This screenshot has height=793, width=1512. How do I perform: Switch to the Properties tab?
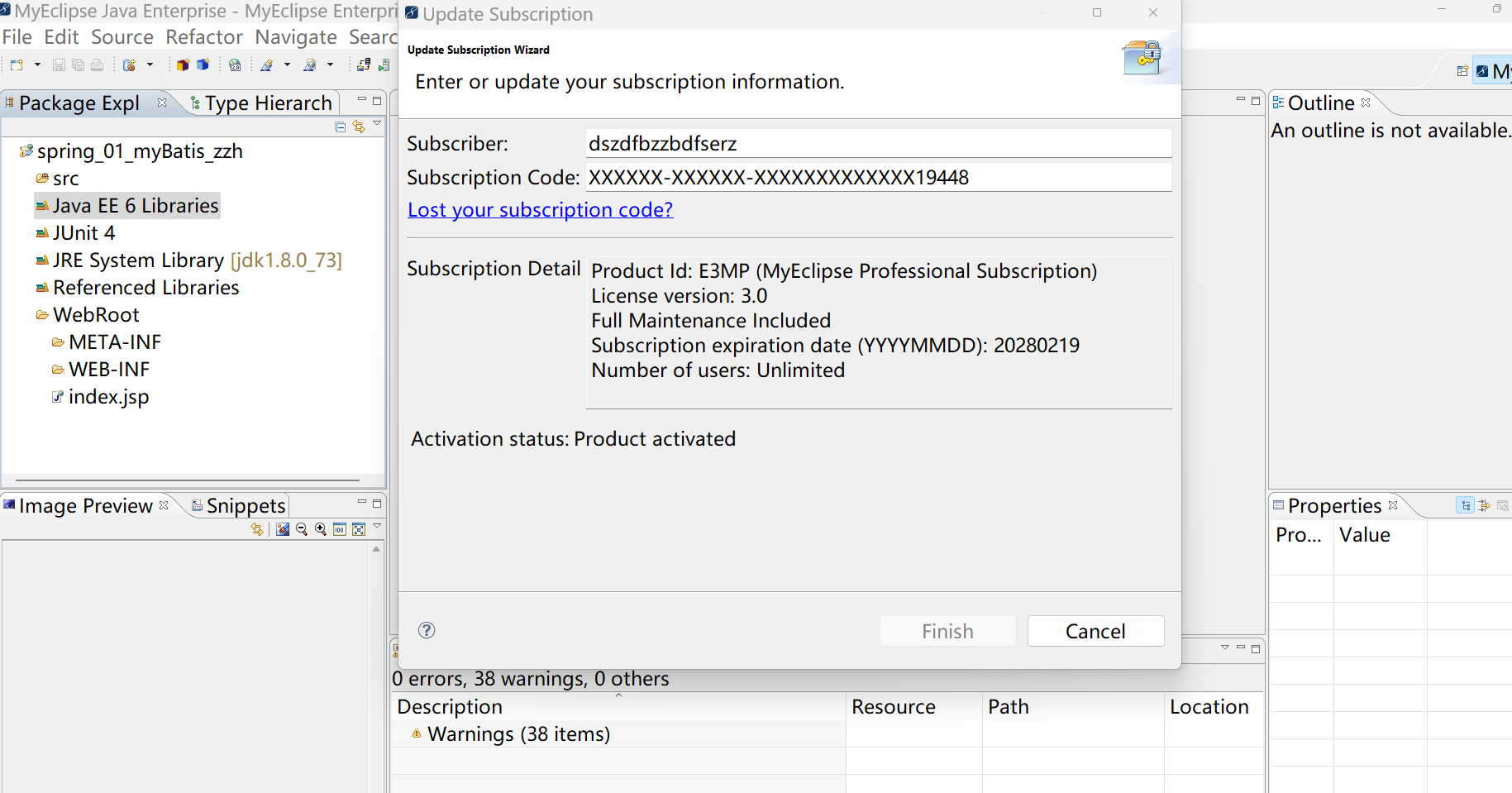[1334, 506]
